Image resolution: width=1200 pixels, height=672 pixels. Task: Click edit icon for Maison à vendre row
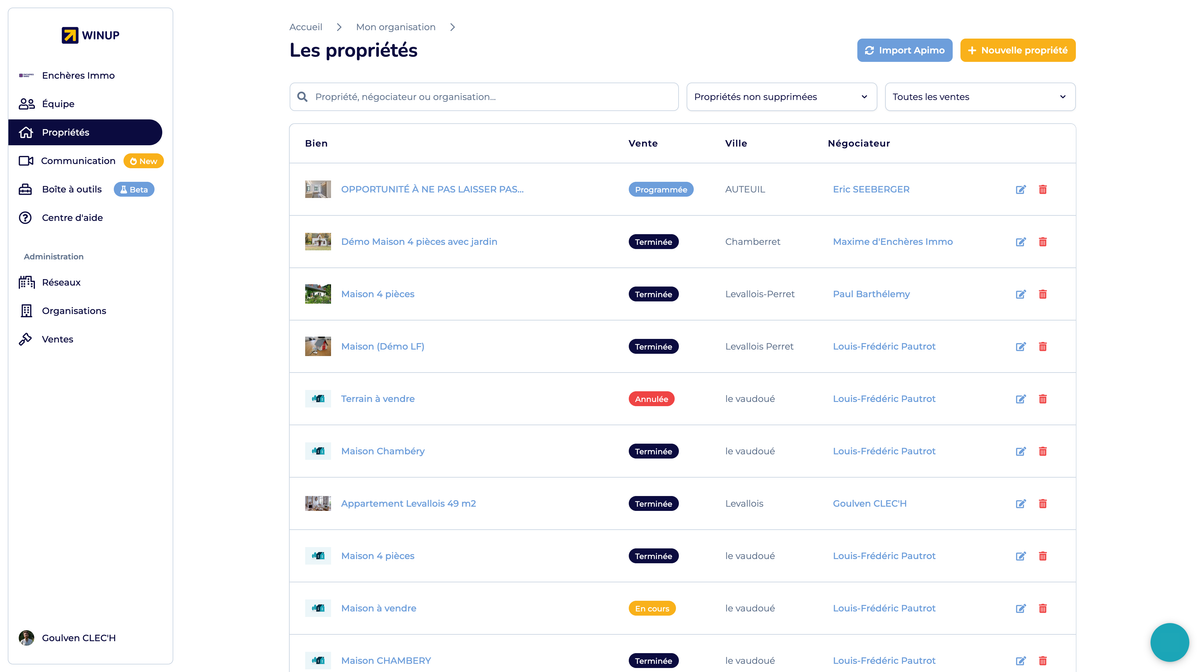1020,609
